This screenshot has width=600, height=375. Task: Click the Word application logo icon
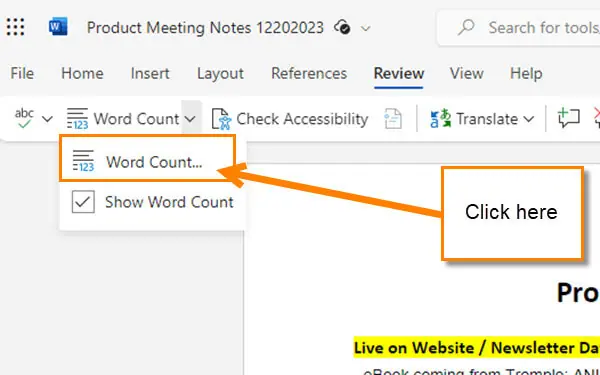tap(58, 27)
